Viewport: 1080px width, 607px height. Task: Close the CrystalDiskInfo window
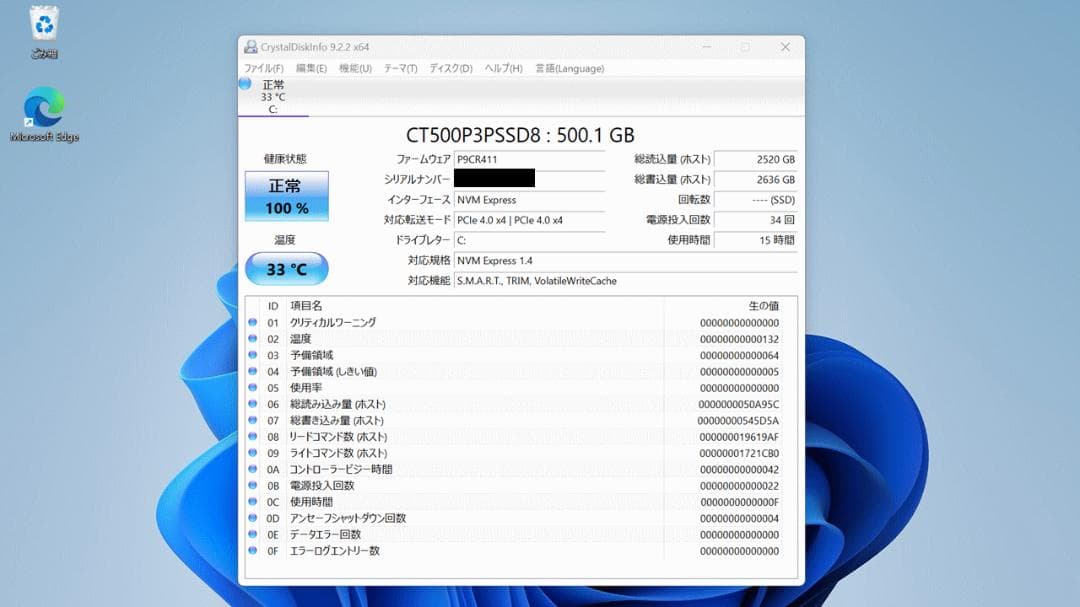785,47
